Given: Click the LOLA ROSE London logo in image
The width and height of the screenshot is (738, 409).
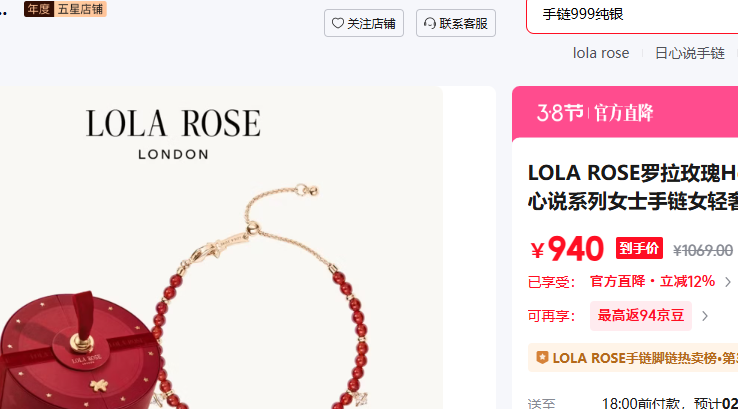Looking at the screenshot, I should 173,134.
